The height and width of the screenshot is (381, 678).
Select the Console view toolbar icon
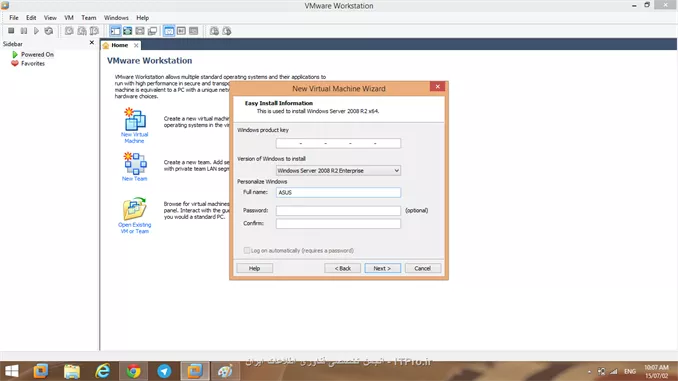(x=194, y=31)
